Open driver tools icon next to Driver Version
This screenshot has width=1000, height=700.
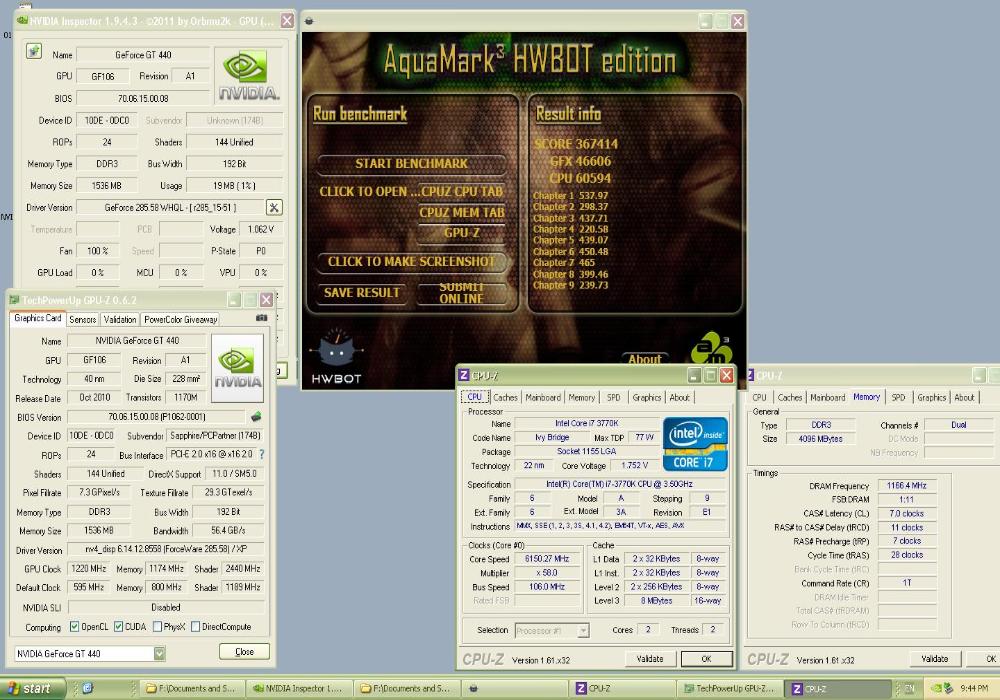click(274, 207)
